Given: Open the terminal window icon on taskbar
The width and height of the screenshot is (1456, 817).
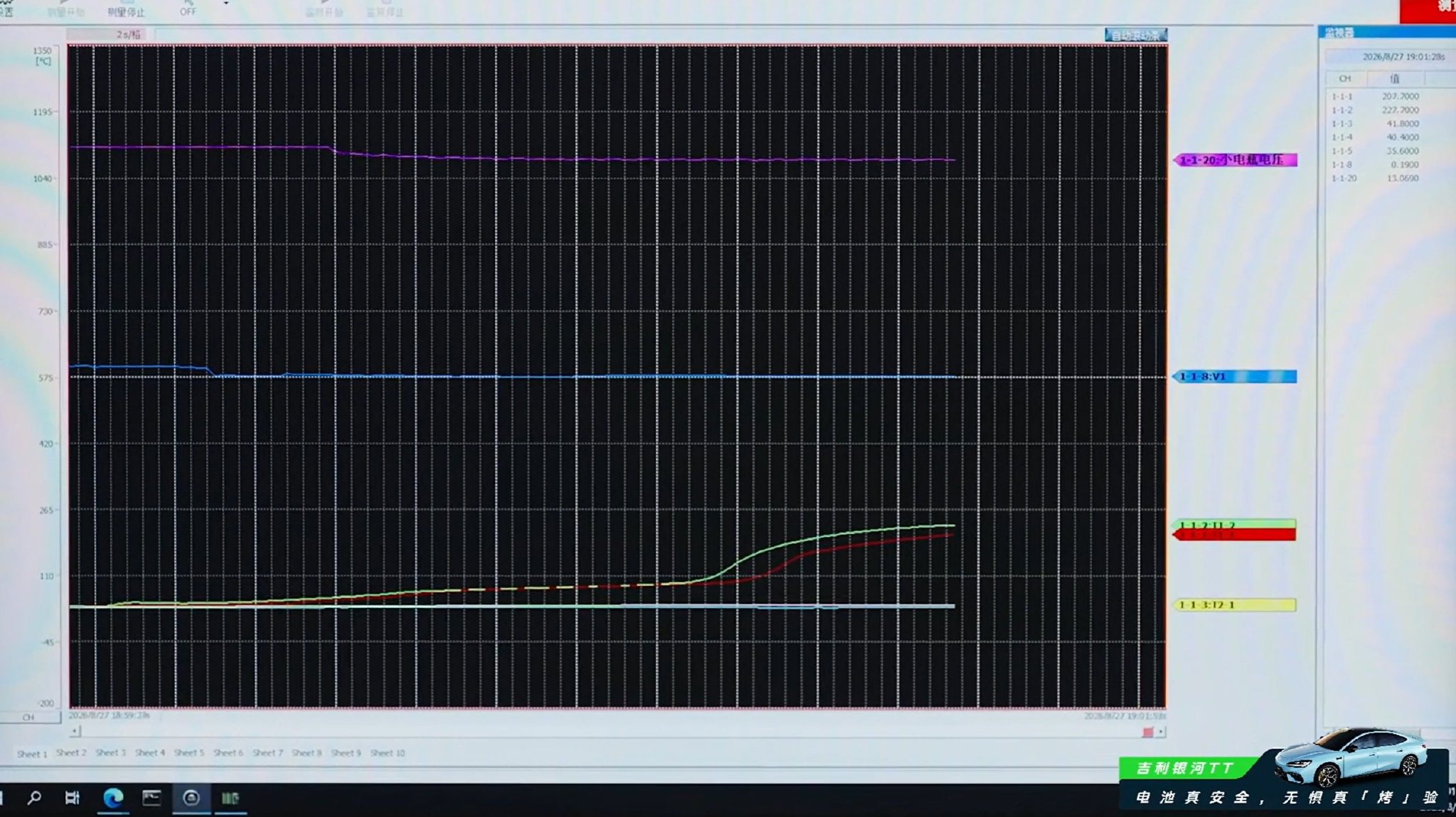Looking at the screenshot, I should pyautogui.click(x=151, y=798).
